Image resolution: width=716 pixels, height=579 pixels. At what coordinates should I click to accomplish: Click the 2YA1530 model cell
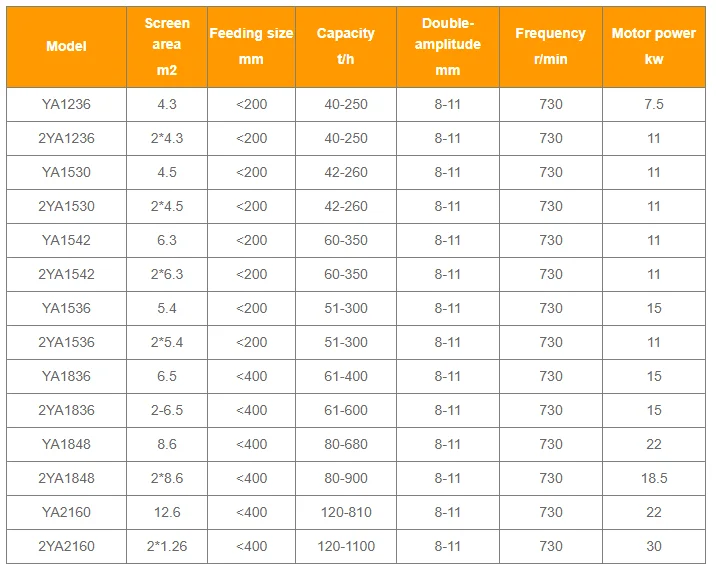pos(66,206)
